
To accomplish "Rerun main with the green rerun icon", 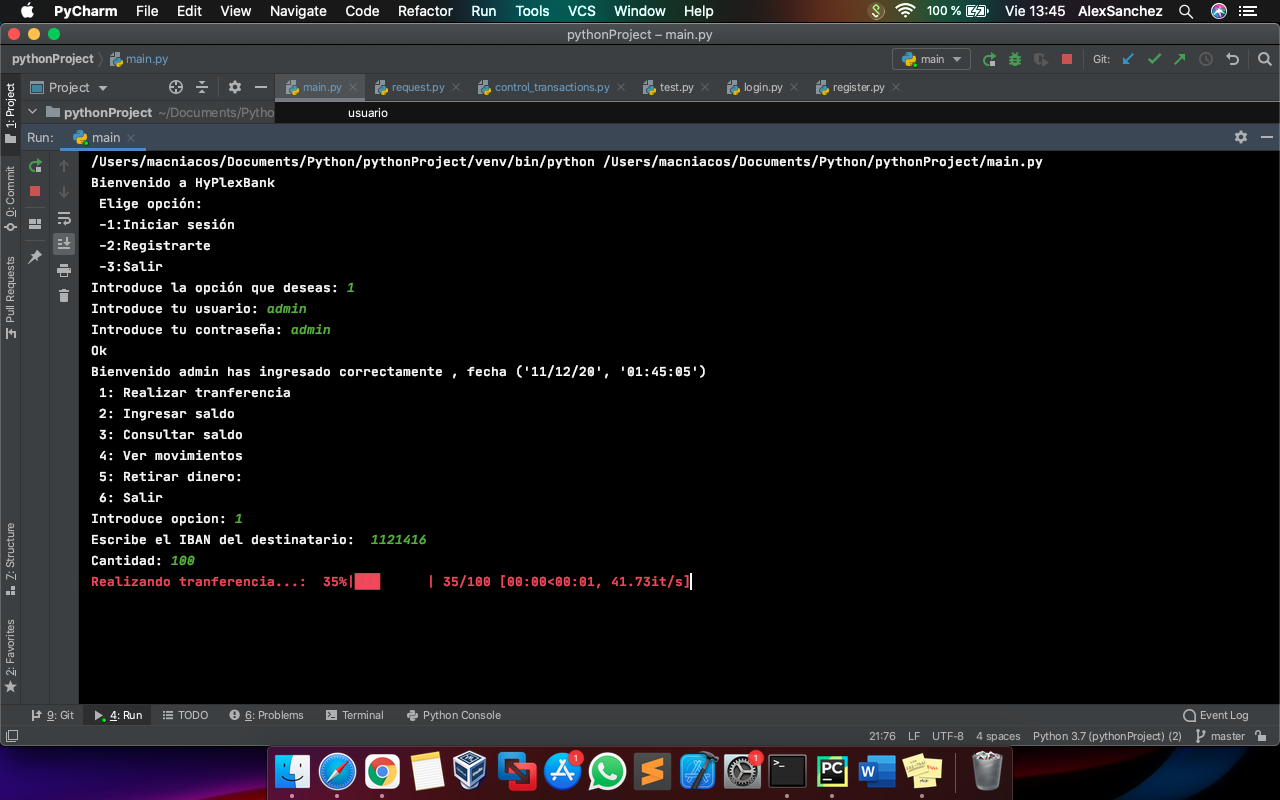I will (35, 166).
